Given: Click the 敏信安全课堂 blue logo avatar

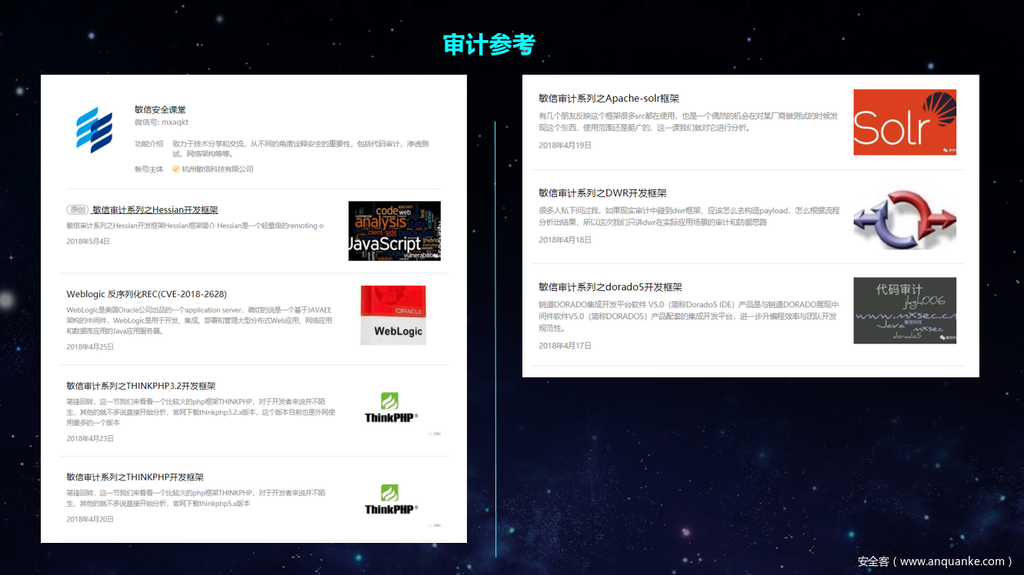Looking at the screenshot, I should (x=94, y=129).
